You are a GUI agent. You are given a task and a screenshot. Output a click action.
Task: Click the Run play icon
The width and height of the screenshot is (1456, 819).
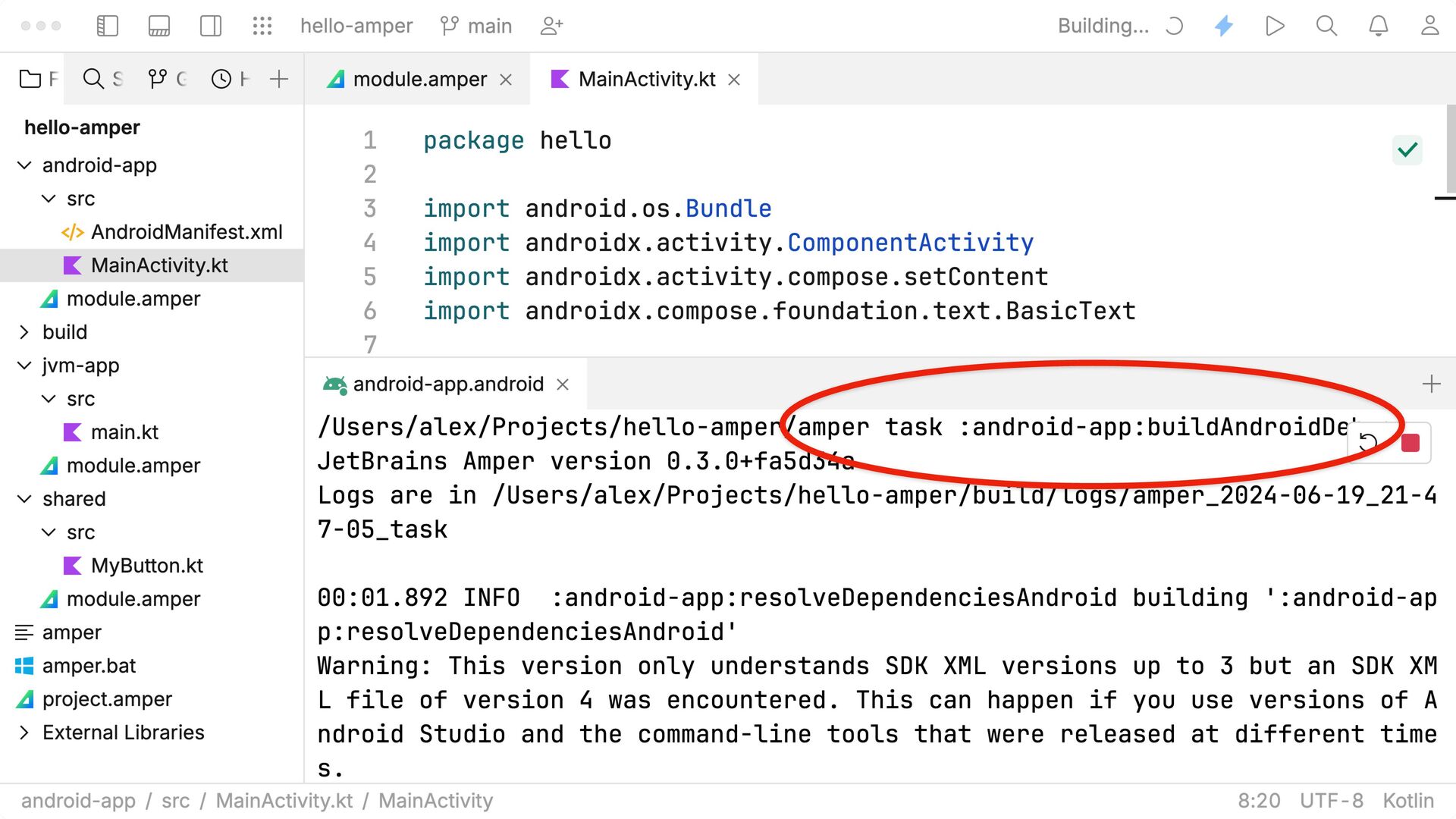tap(1275, 26)
